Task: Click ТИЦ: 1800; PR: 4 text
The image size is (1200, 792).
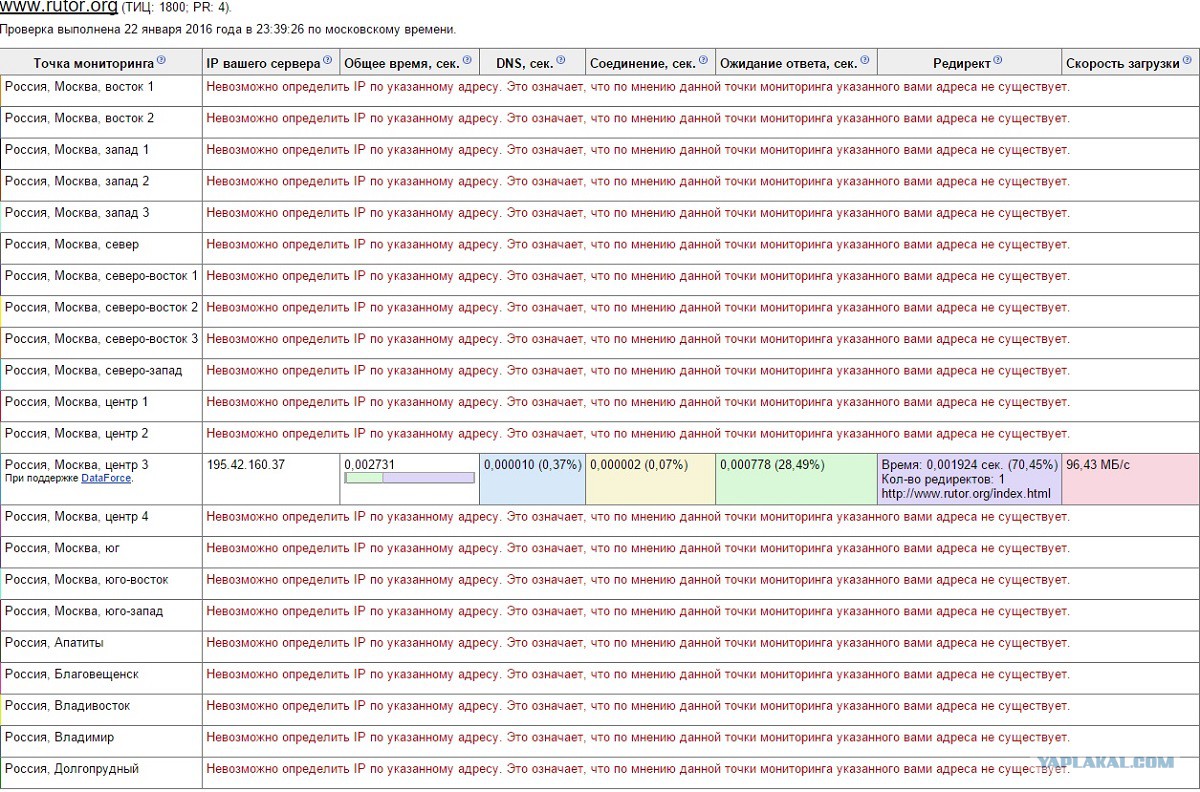Action: point(177,8)
